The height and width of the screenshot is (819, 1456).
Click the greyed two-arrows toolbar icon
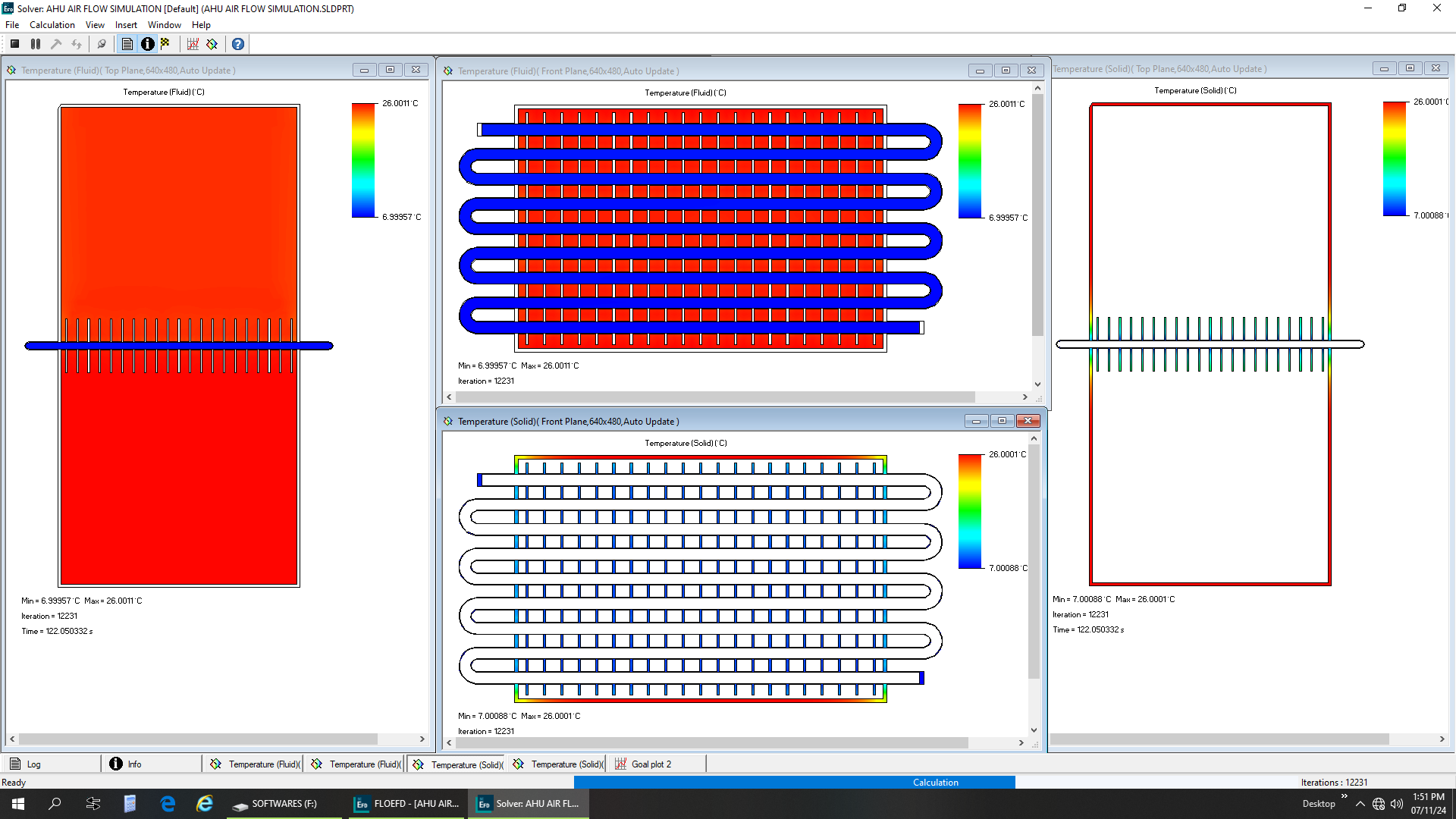click(77, 44)
